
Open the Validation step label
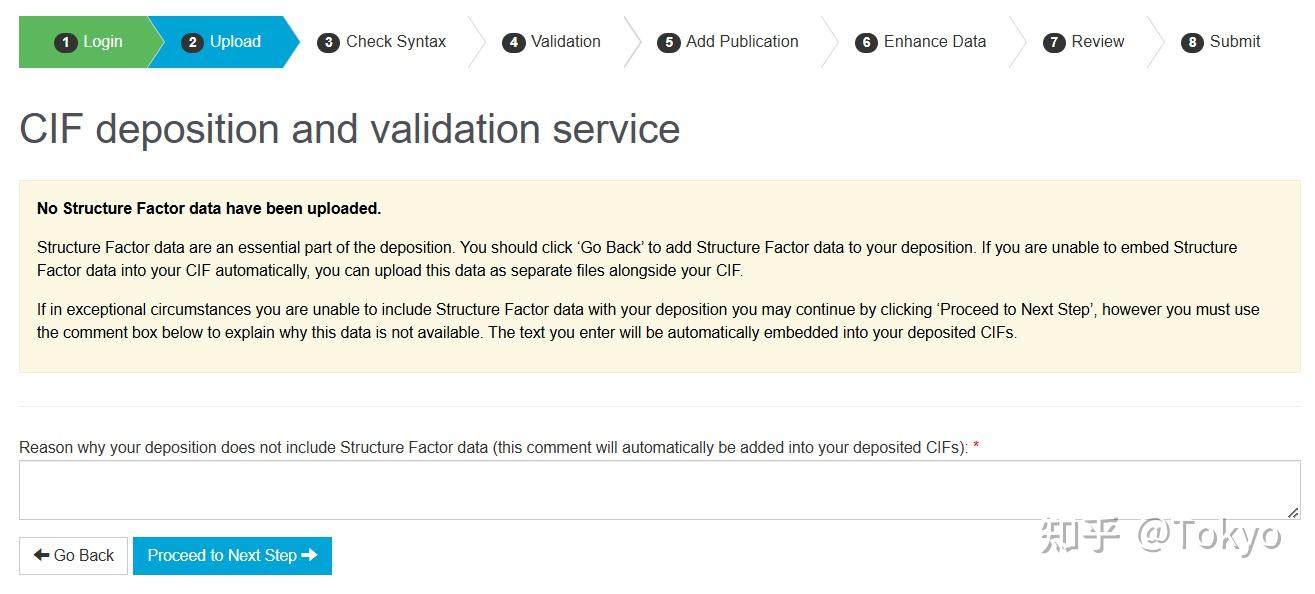566,42
